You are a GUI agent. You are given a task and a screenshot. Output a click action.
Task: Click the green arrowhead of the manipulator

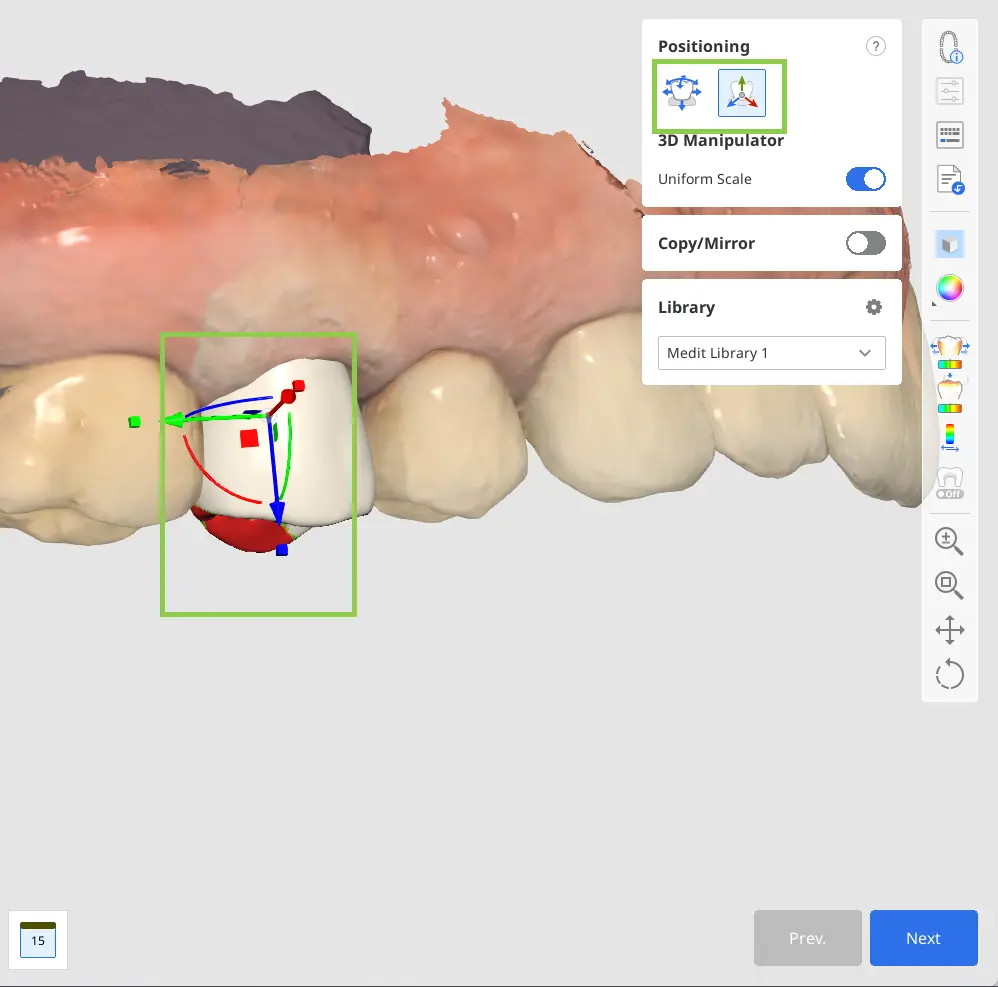173,420
